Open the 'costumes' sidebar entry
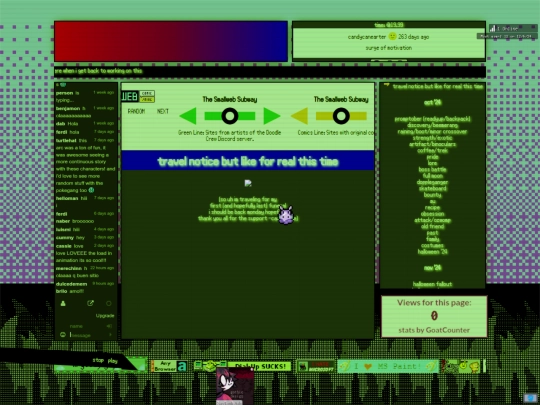Image resolution: width=540 pixels, height=405 pixels. pyautogui.click(x=433, y=246)
